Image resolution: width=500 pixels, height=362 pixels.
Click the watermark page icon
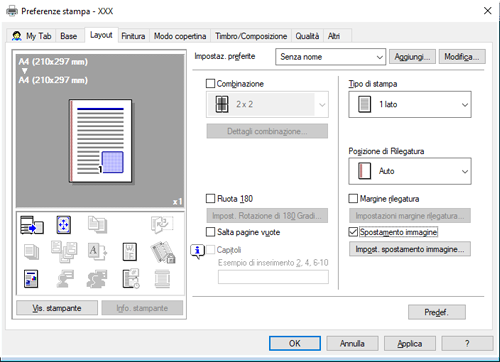(x=129, y=252)
